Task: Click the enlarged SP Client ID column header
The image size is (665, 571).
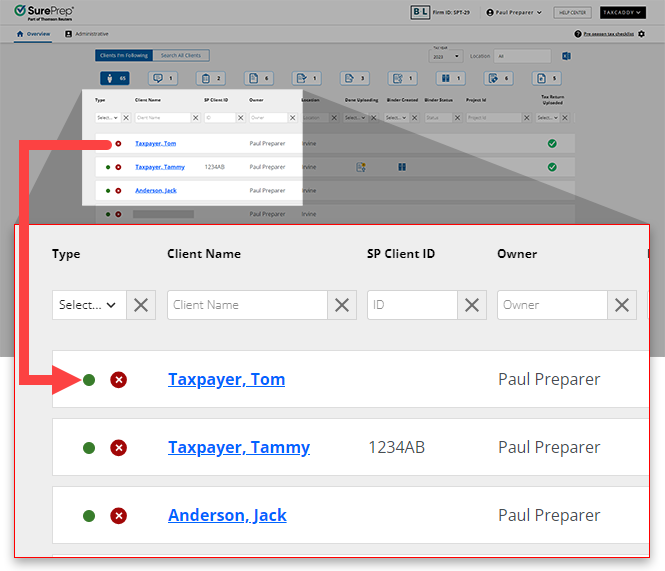Action: click(401, 254)
